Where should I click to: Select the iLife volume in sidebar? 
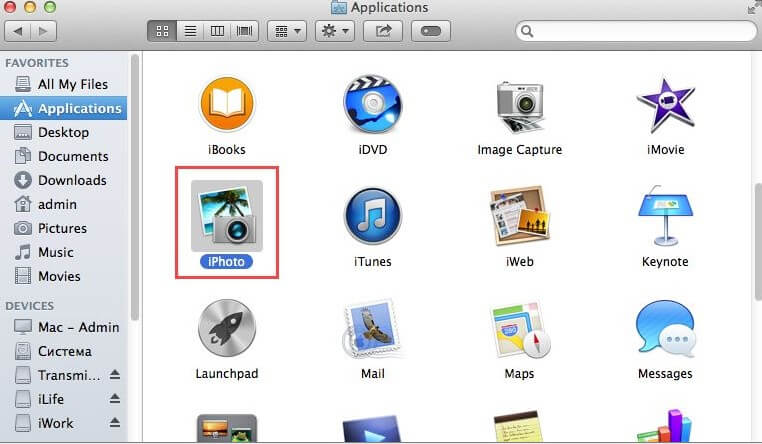[64, 399]
